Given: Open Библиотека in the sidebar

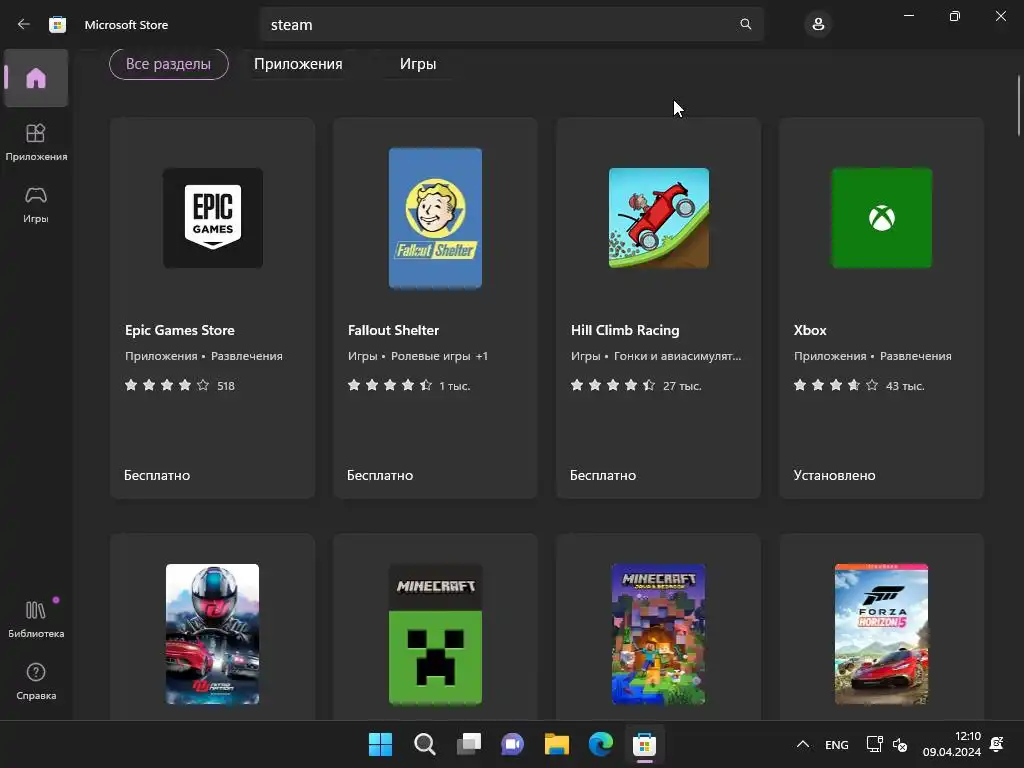Looking at the screenshot, I should 36,619.
